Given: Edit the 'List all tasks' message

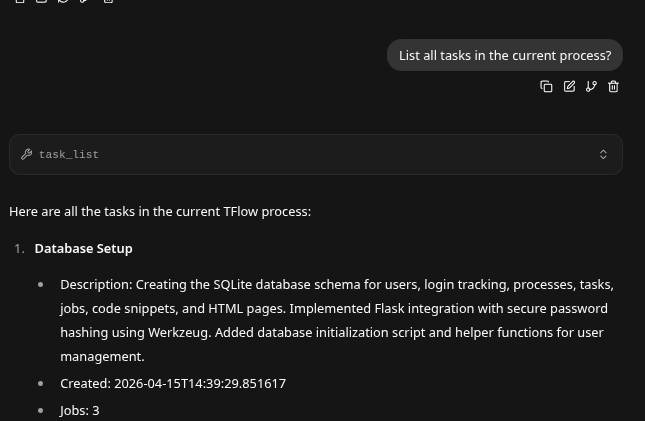Looking at the screenshot, I should 569,87.
